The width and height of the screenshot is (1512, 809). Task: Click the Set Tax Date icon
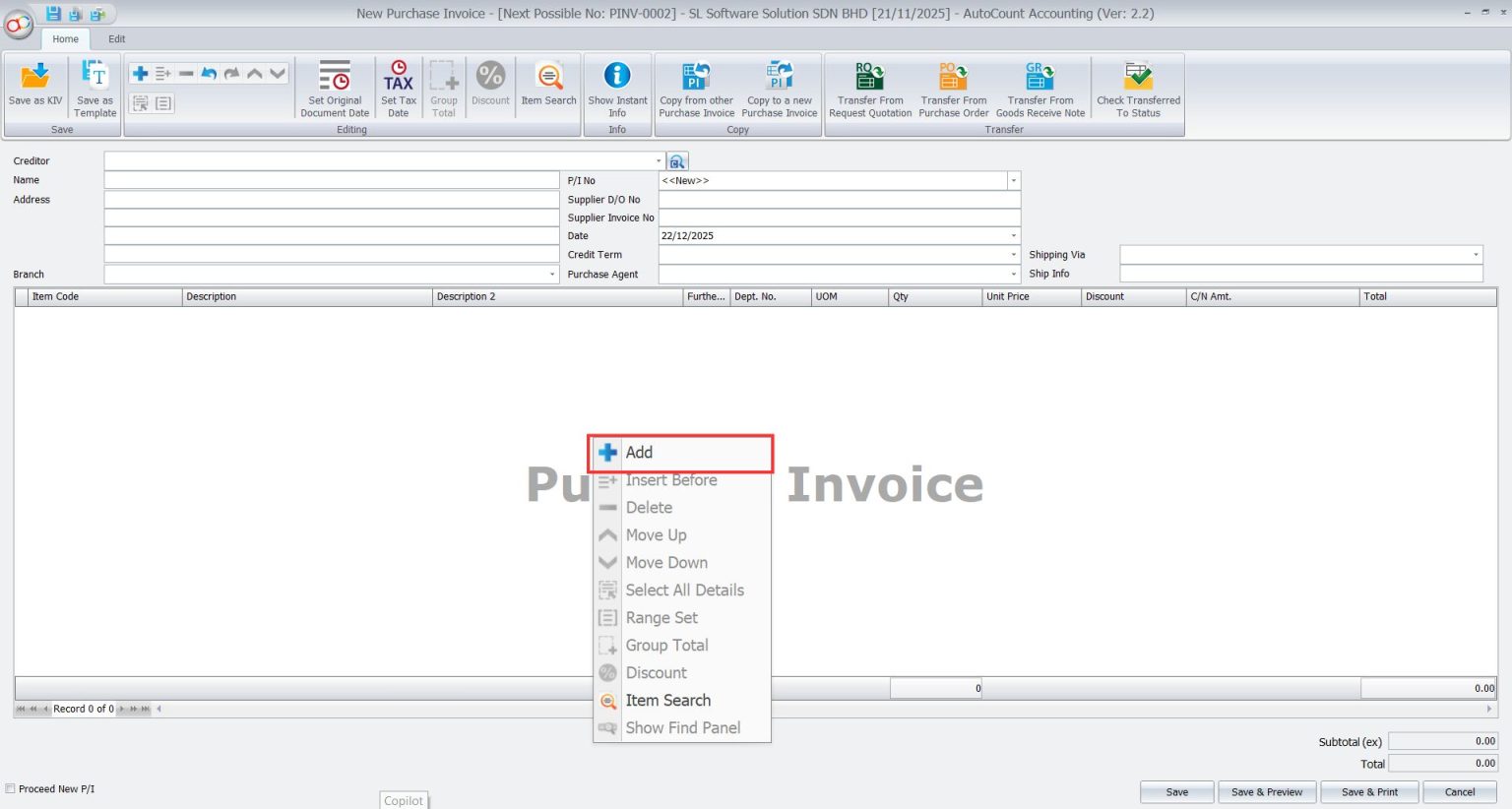tap(398, 87)
